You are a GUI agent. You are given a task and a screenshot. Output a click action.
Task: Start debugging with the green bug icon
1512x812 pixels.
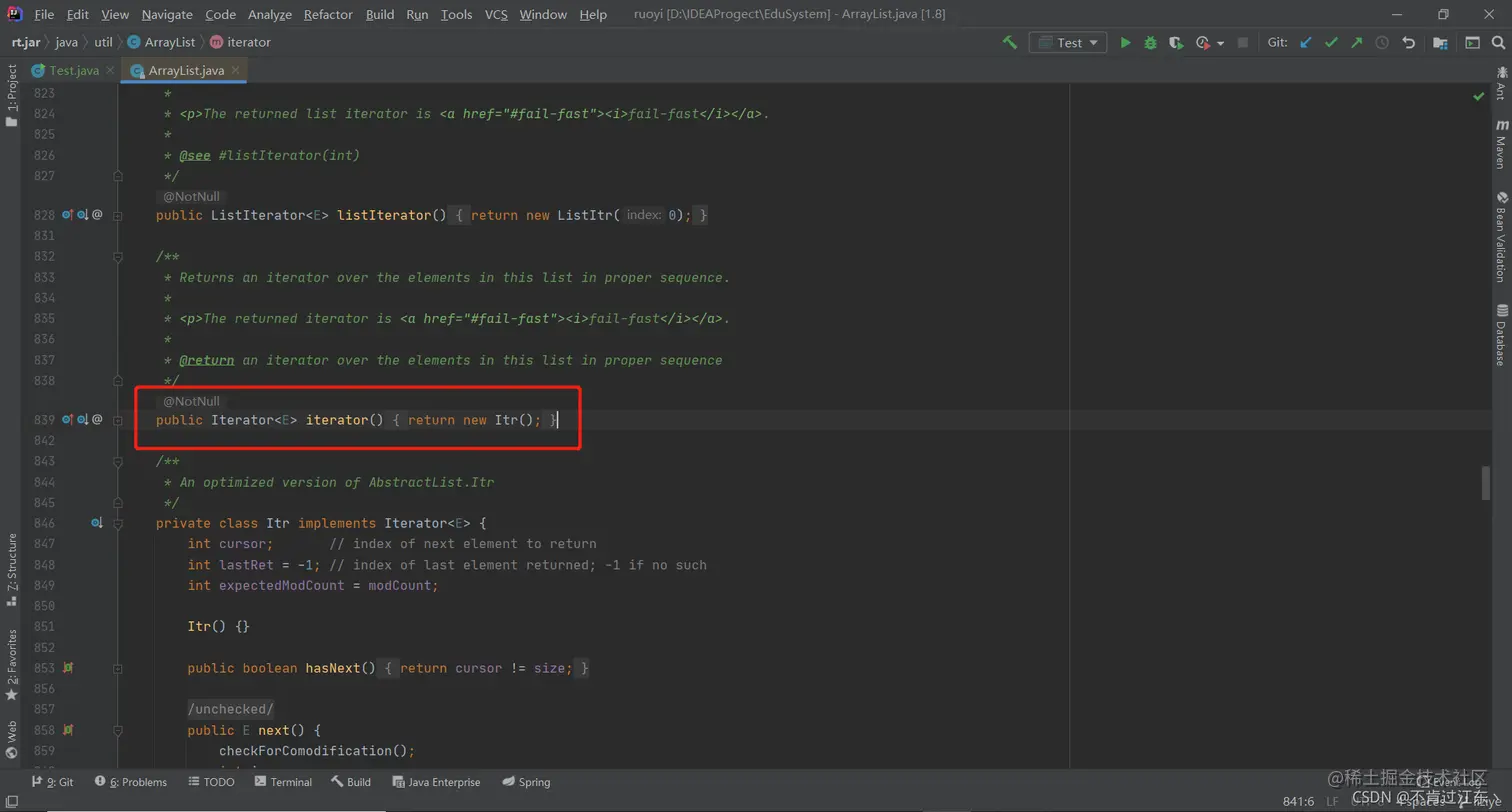[1151, 43]
